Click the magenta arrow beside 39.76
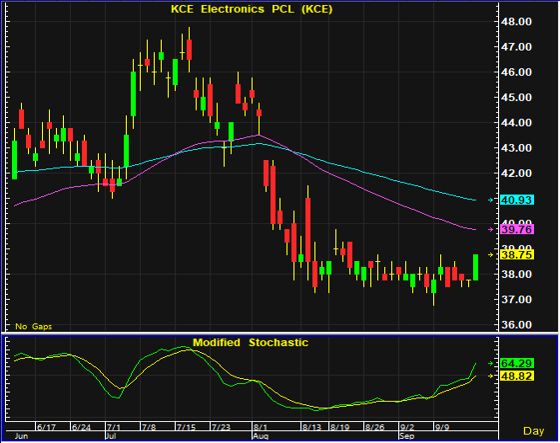Image resolution: width=560 pixels, height=443 pixels. coord(491,229)
